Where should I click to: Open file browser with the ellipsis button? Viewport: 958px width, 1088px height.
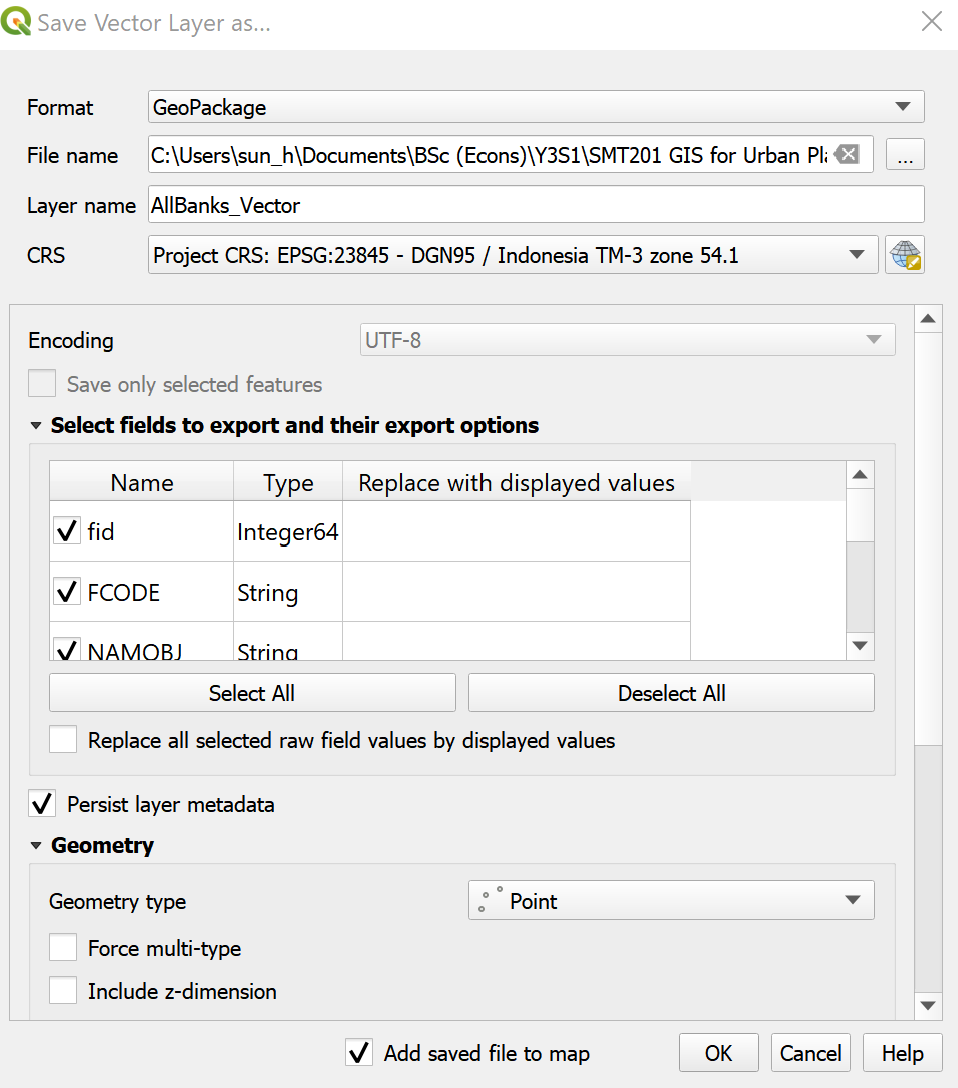click(x=905, y=155)
